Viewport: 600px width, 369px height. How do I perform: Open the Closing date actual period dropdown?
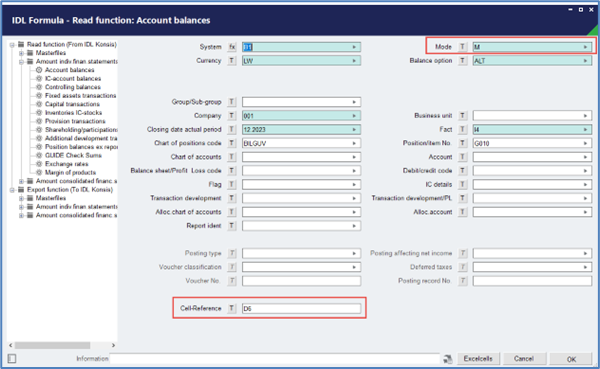(354, 129)
